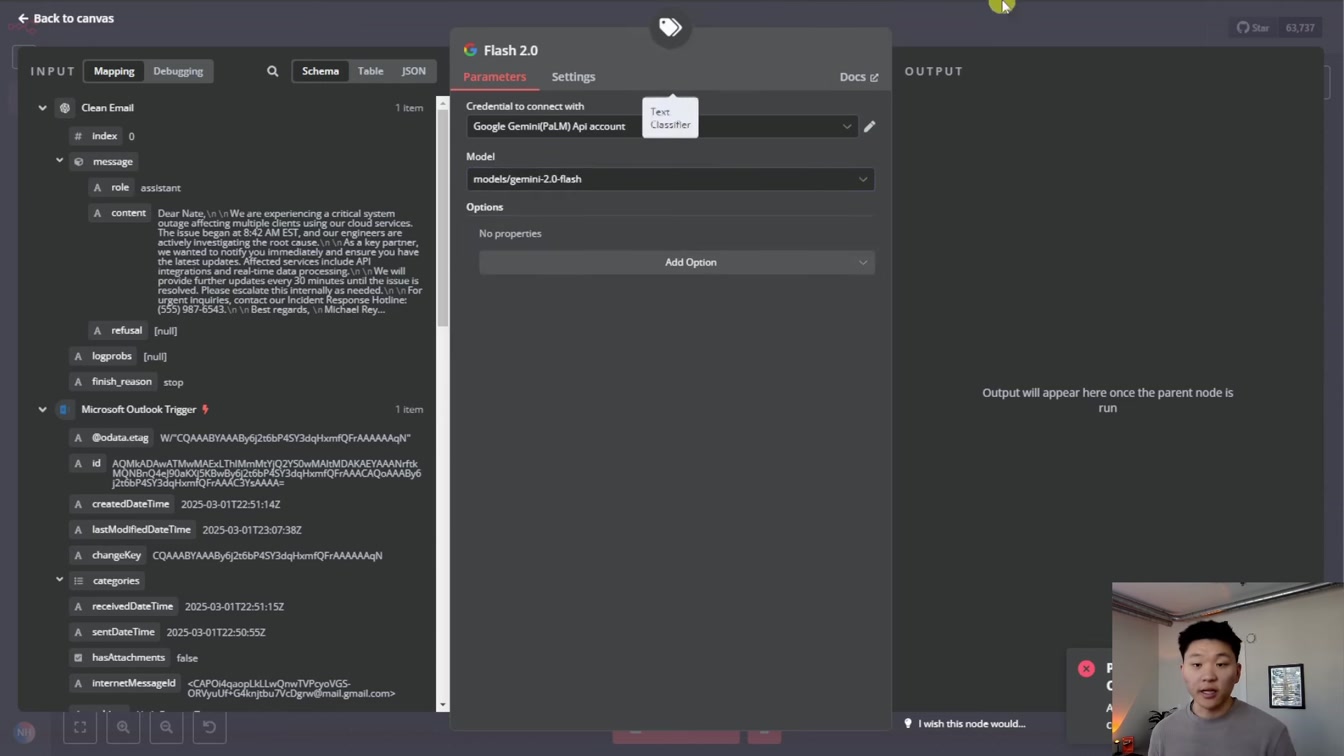1344x756 pixels.
Task: Click the reset zoom canvas icon
Action: point(209,727)
